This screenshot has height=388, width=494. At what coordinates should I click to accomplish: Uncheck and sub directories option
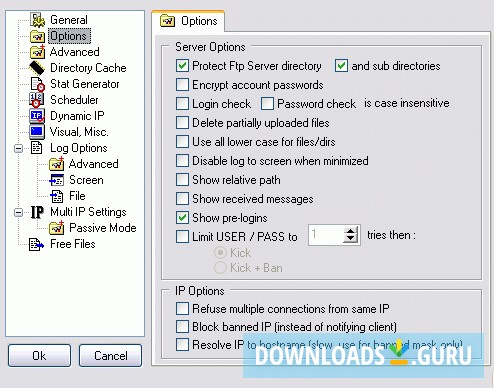[x=341, y=66]
